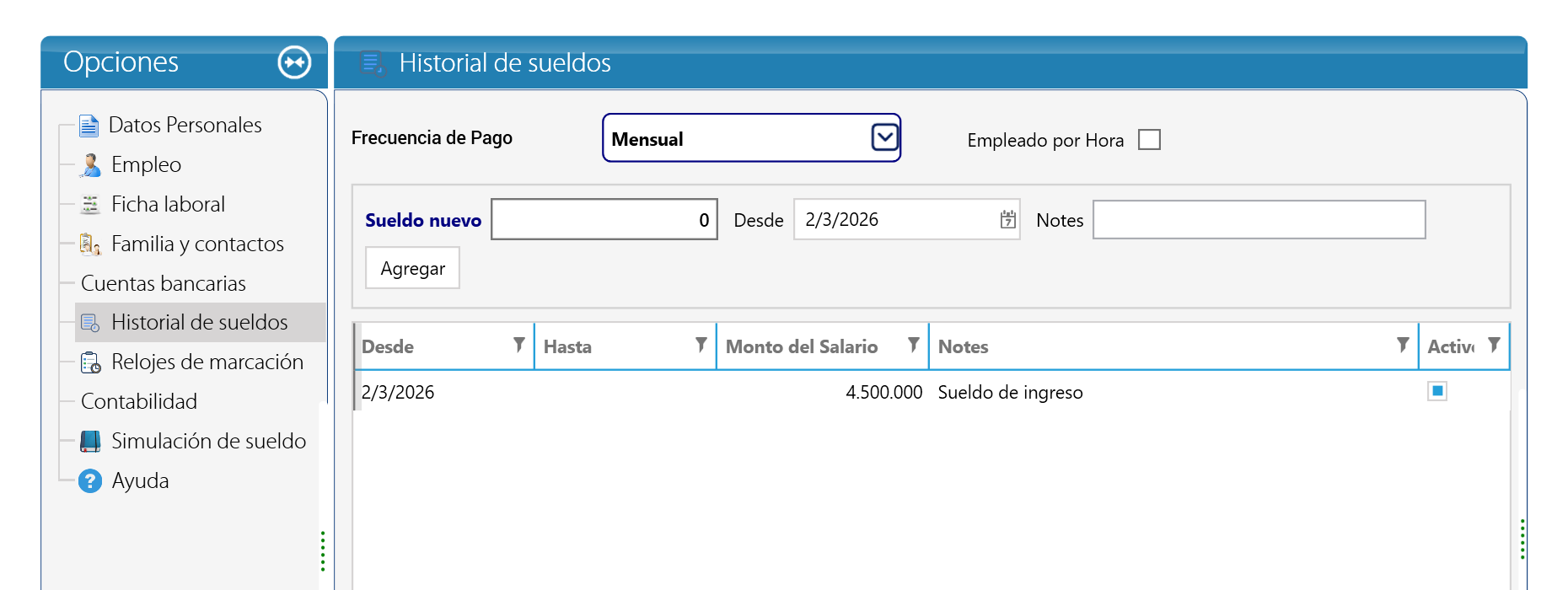This screenshot has width=1568, height=590.
Task: Open Cuentas bancarias section
Action: (164, 284)
